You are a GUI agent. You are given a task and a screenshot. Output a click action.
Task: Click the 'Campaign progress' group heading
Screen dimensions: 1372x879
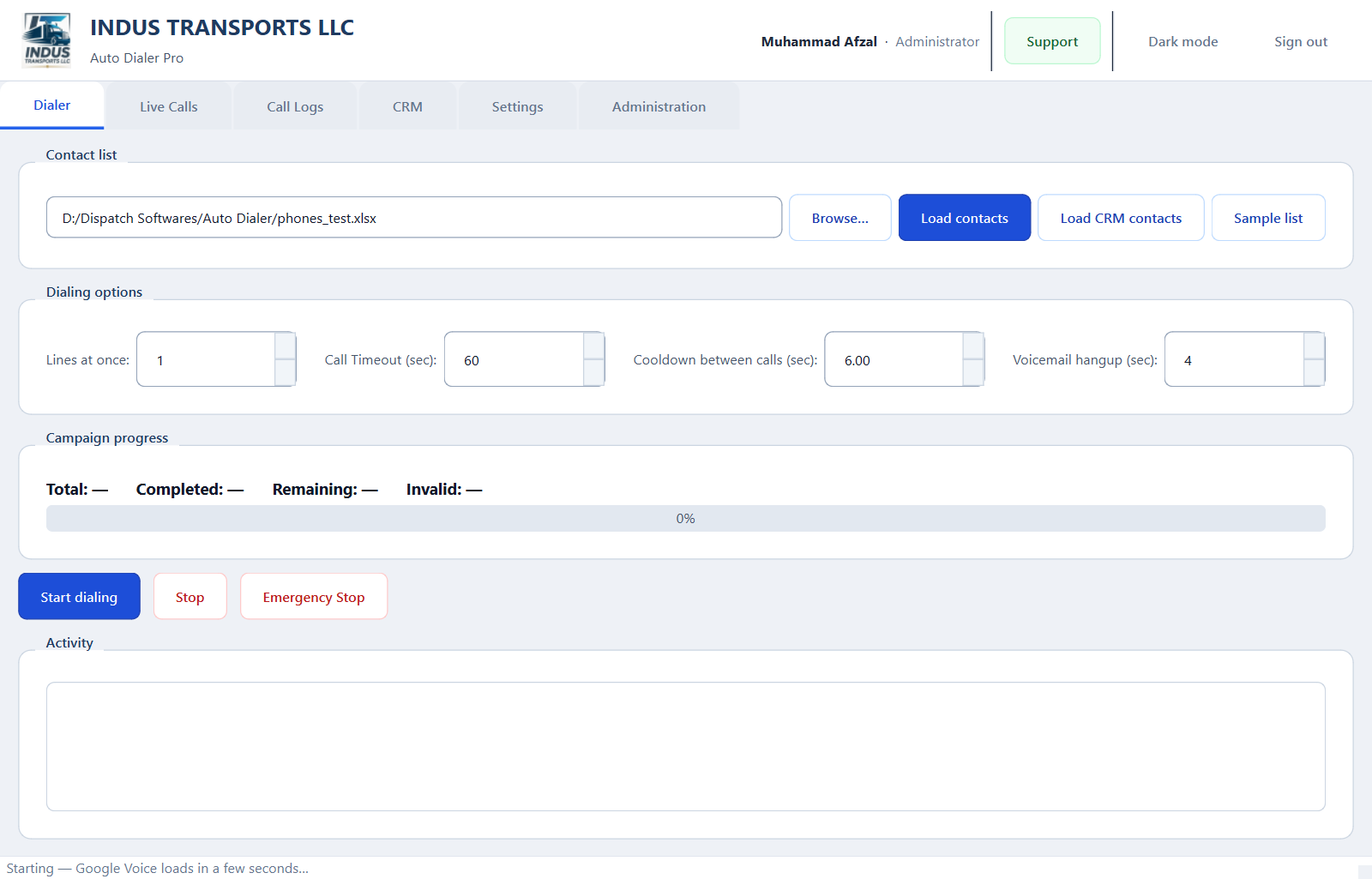[x=107, y=437]
